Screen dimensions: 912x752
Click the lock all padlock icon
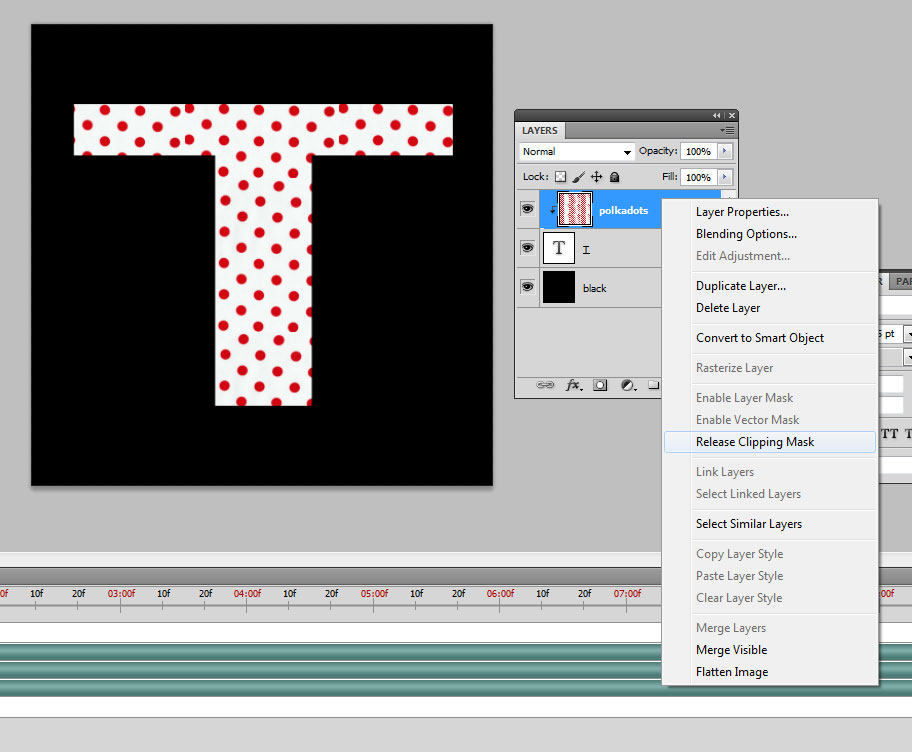[615, 177]
